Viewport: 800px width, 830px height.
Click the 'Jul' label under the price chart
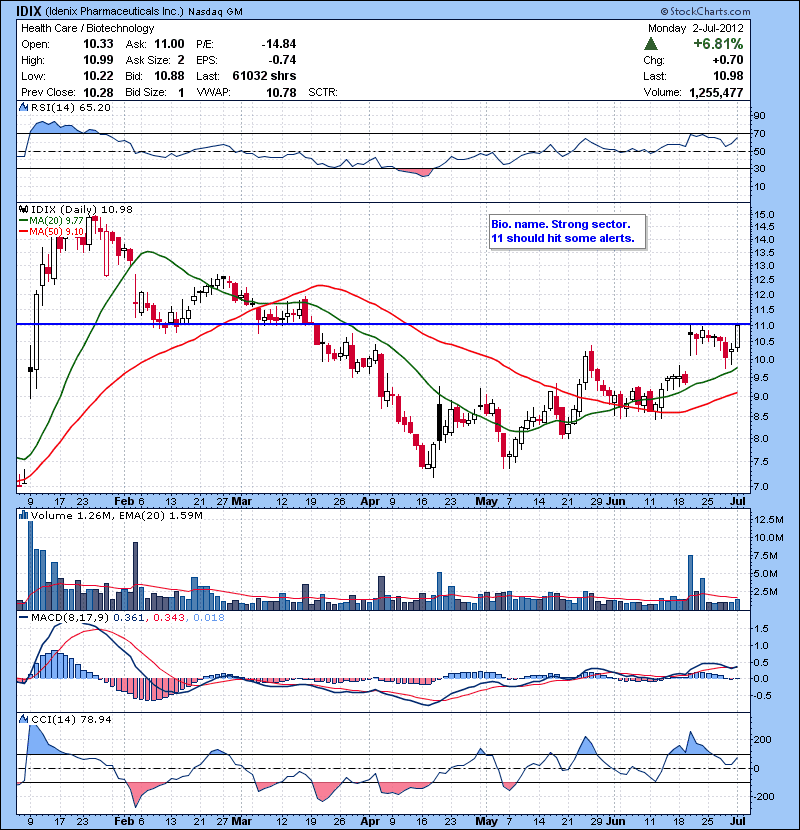[738, 501]
